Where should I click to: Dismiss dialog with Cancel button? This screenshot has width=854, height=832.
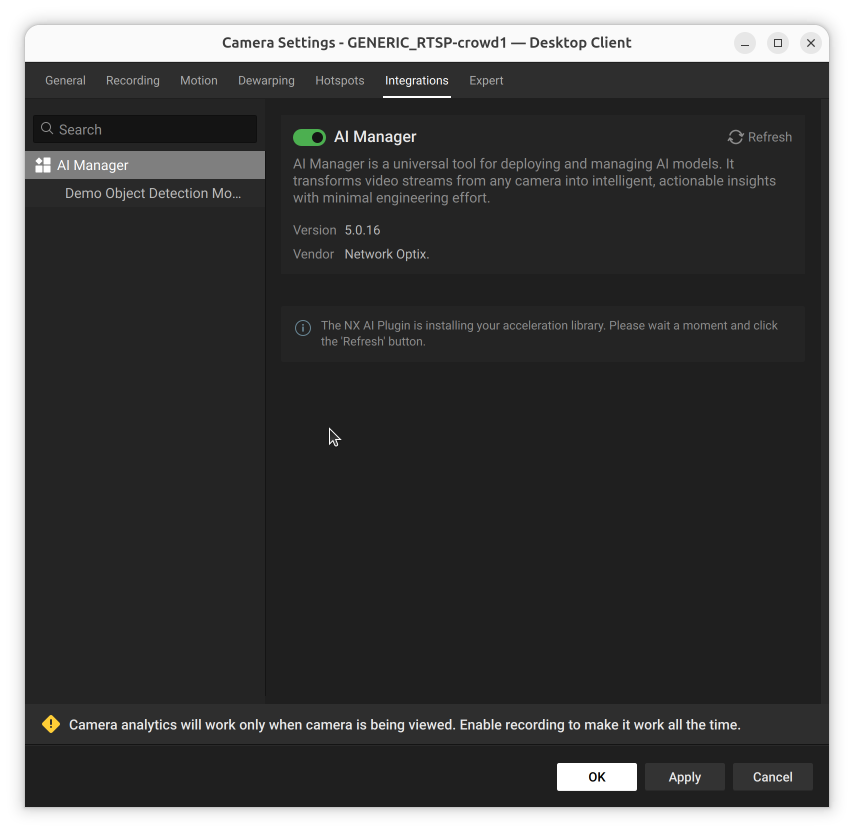tap(773, 777)
